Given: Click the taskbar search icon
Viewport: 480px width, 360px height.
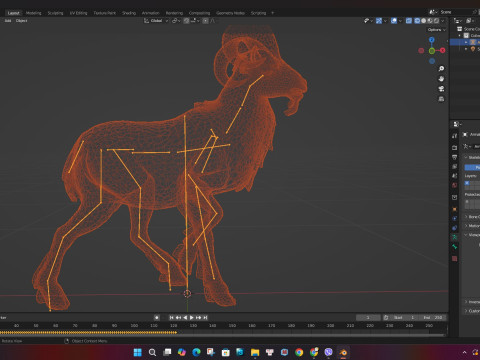Looking at the screenshot, I should pos(152,352).
